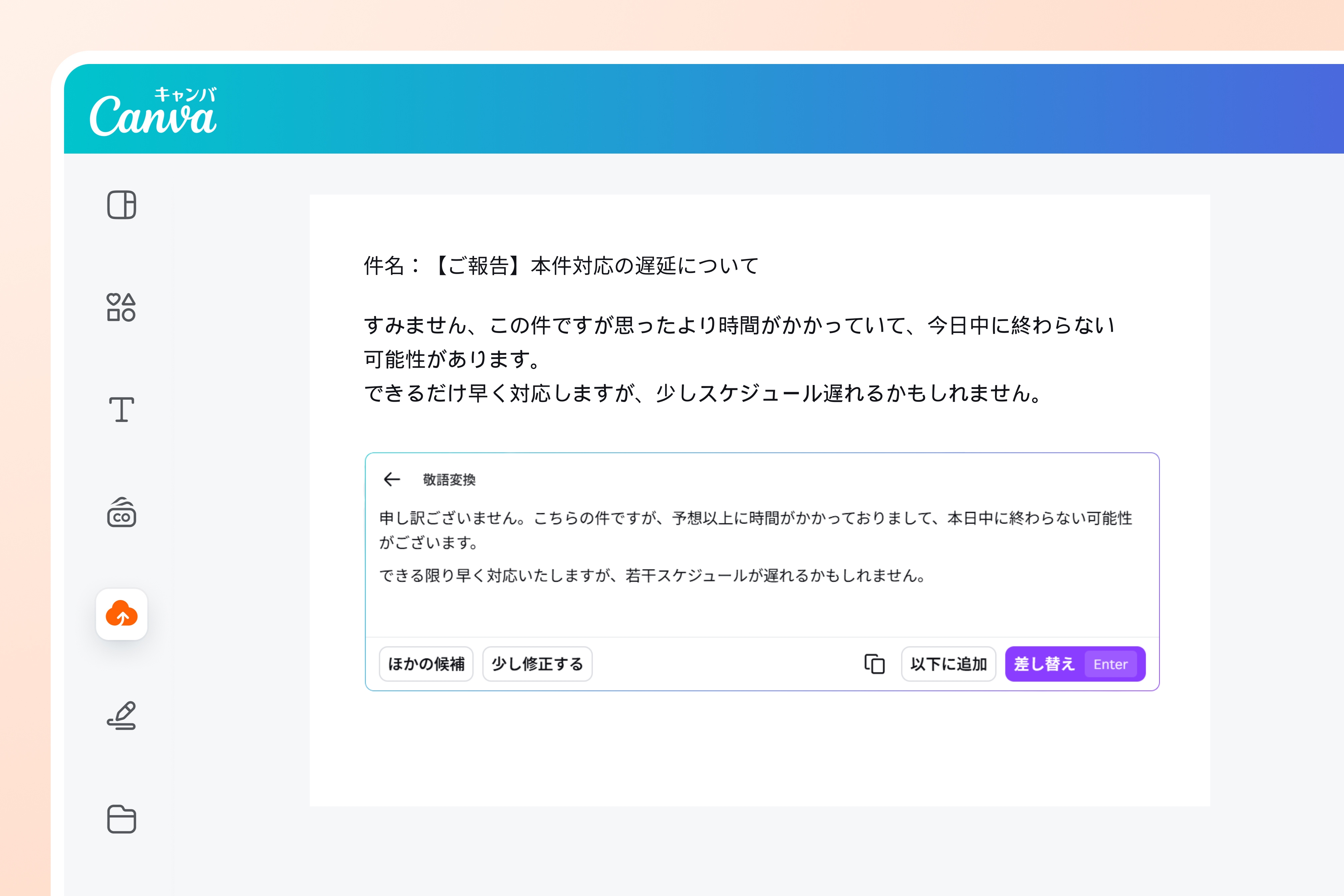Copy the converted text with the copy icon
The image size is (1344, 896).
click(x=874, y=664)
